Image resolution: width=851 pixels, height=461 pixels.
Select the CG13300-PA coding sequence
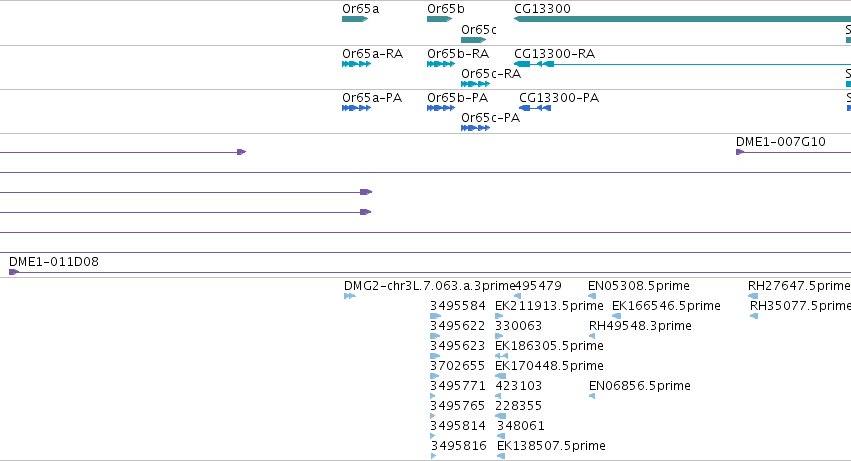point(535,108)
